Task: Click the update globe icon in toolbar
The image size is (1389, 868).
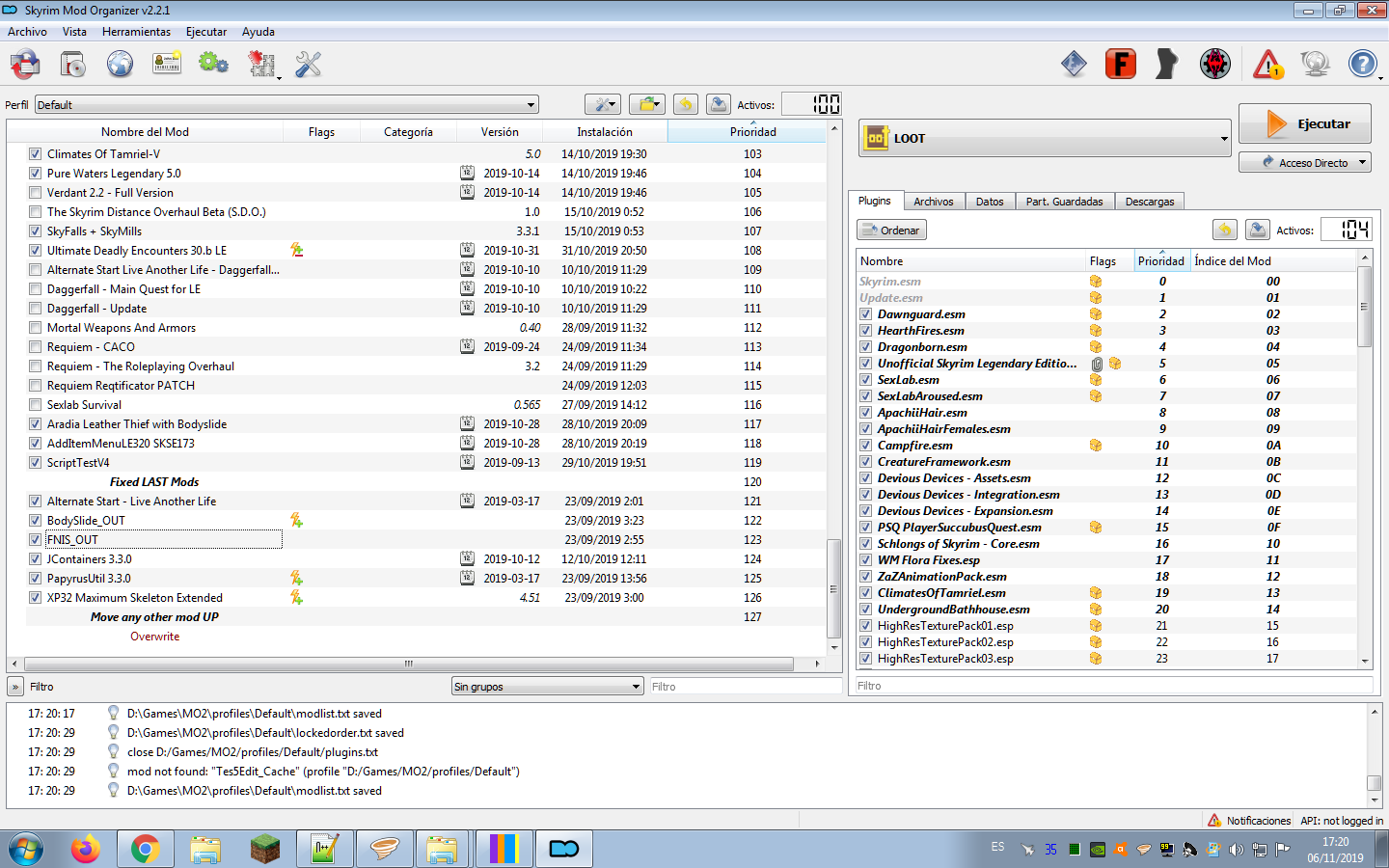Action: click(x=1315, y=65)
